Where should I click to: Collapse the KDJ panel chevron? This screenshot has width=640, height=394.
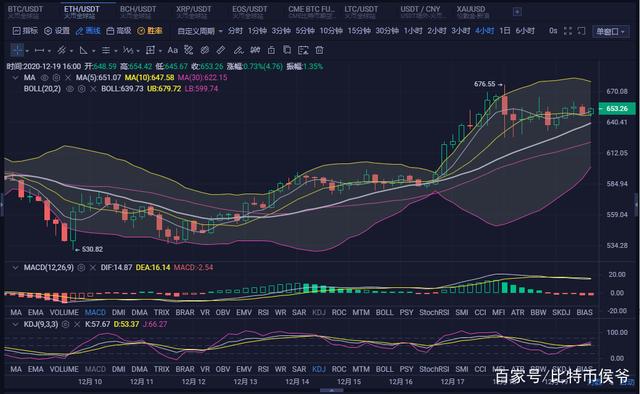coord(16,324)
